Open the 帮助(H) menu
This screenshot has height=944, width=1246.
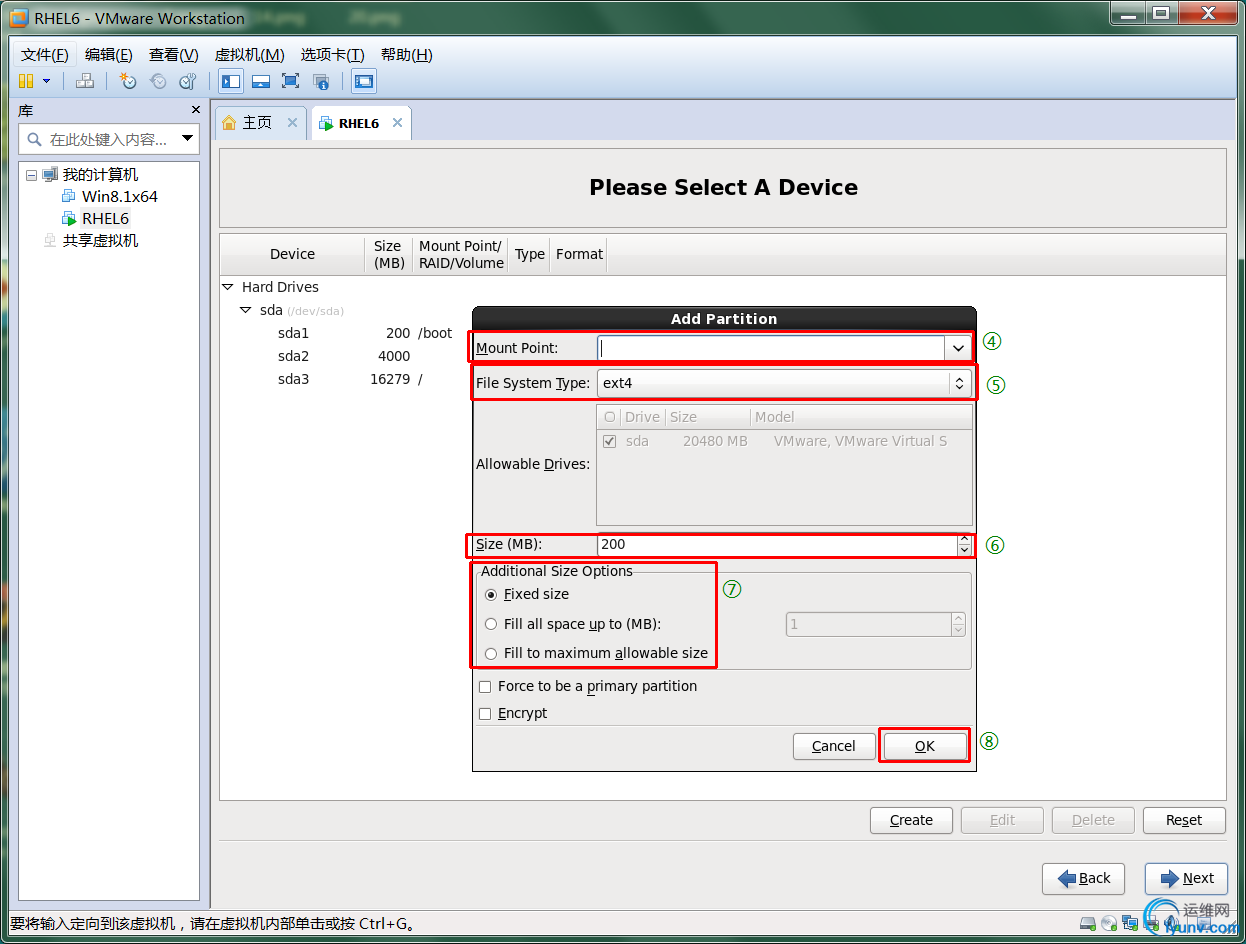(407, 55)
